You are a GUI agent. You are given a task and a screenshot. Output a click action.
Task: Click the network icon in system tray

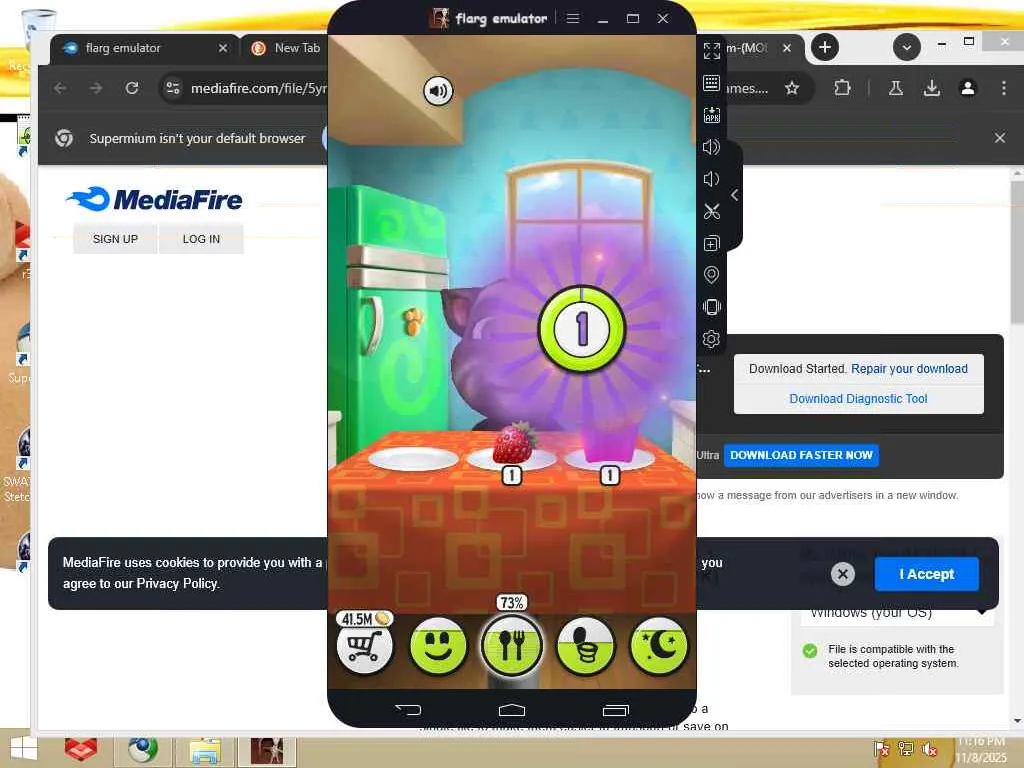click(906, 749)
